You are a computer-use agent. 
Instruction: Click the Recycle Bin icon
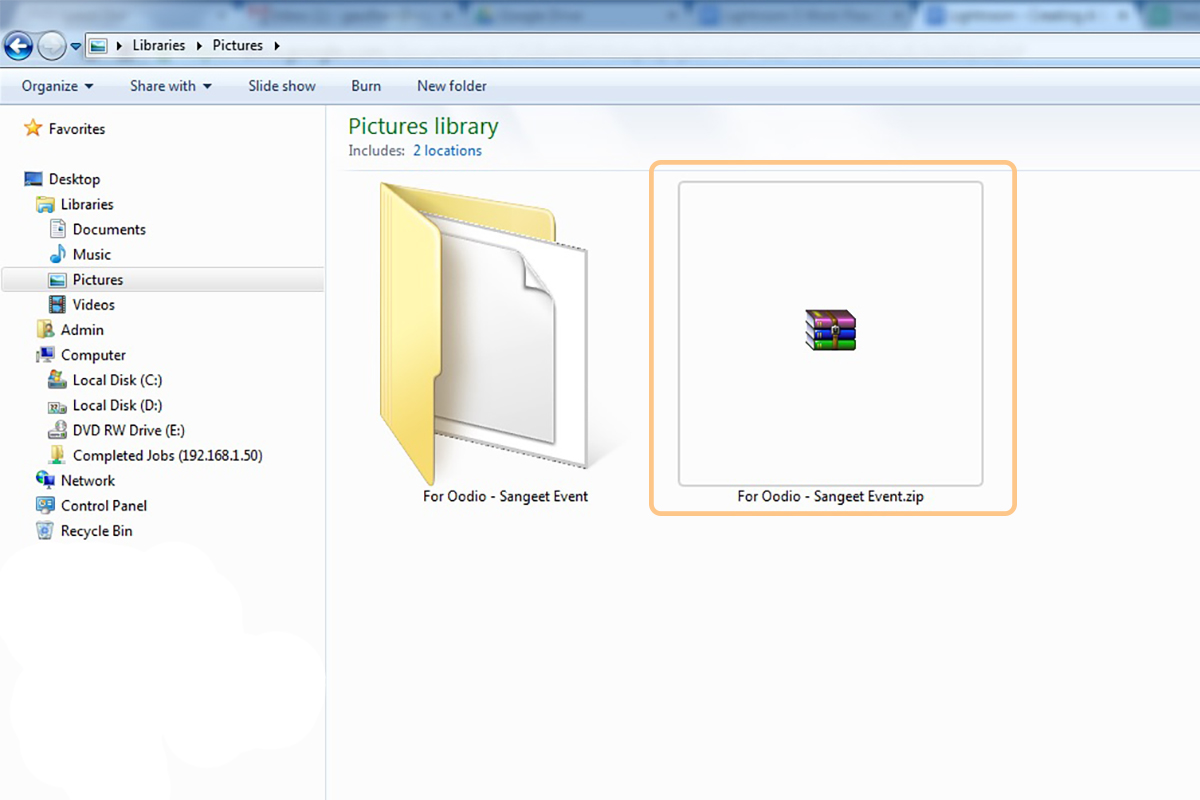coord(45,530)
